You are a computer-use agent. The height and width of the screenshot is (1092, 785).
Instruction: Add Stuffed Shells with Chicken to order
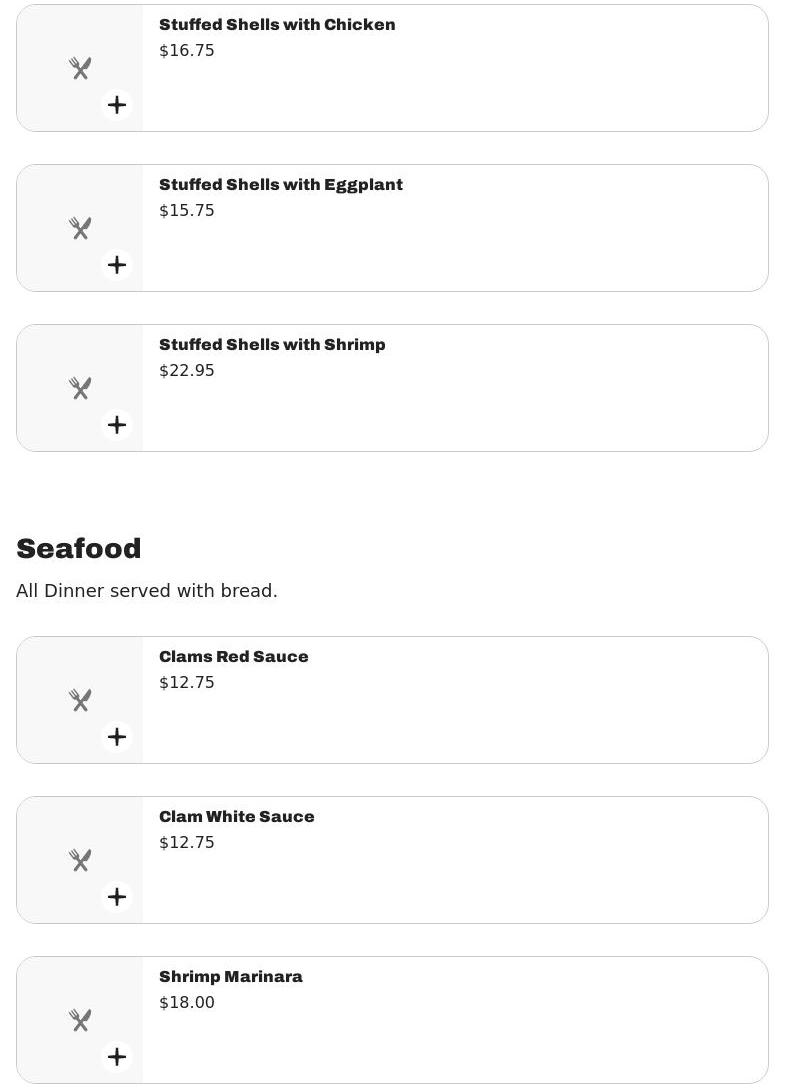click(117, 105)
